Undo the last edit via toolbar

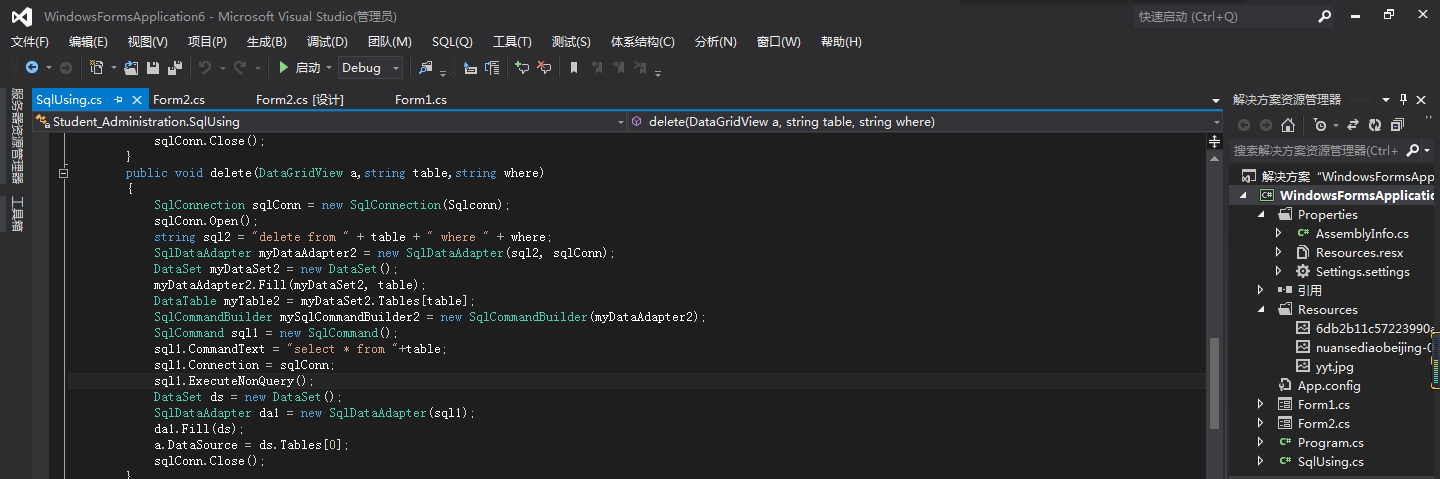[205, 68]
